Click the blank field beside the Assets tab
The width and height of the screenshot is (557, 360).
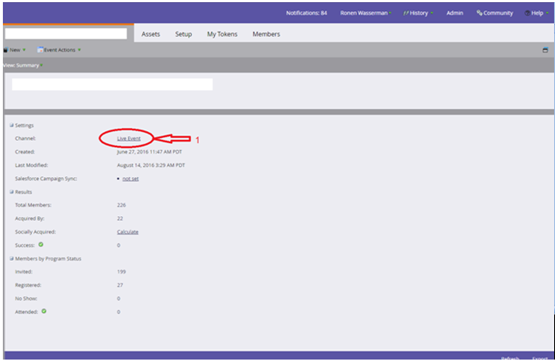pos(66,34)
